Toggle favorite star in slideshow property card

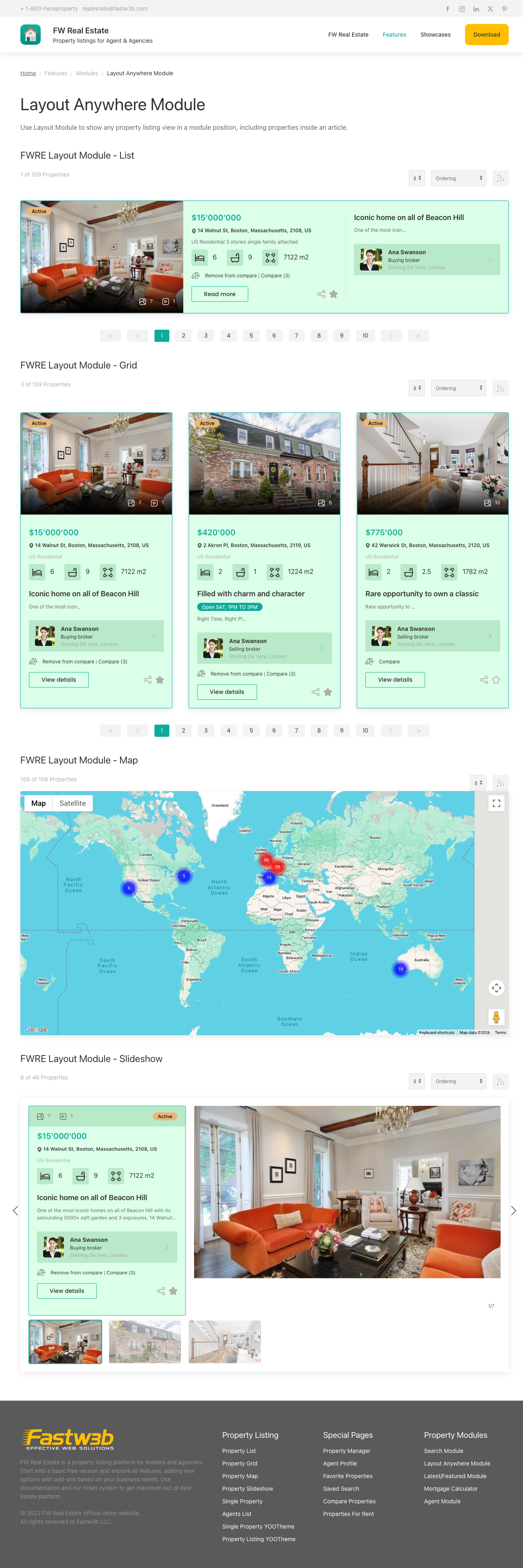[173, 1291]
